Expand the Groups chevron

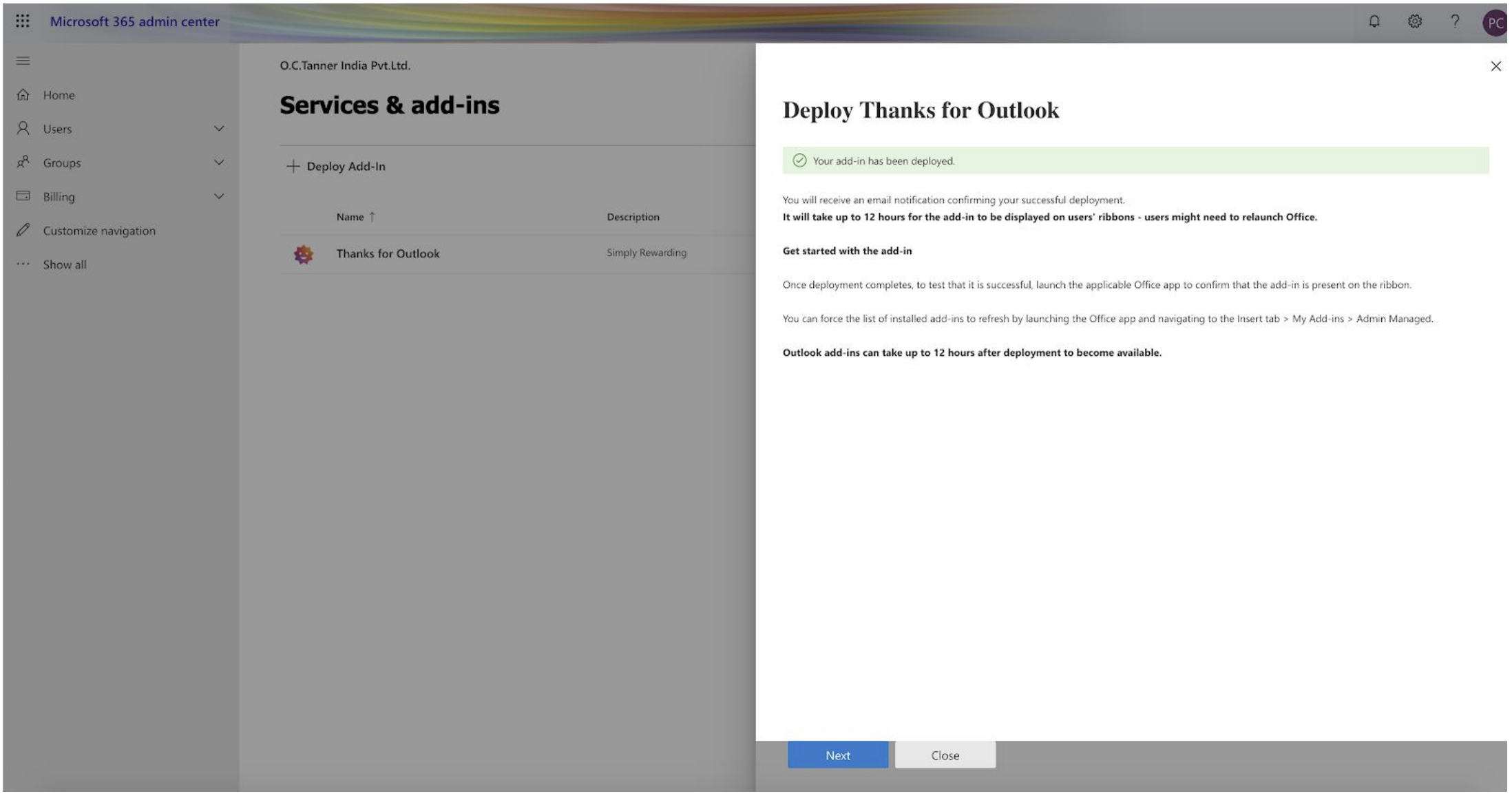click(x=219, y=163)
